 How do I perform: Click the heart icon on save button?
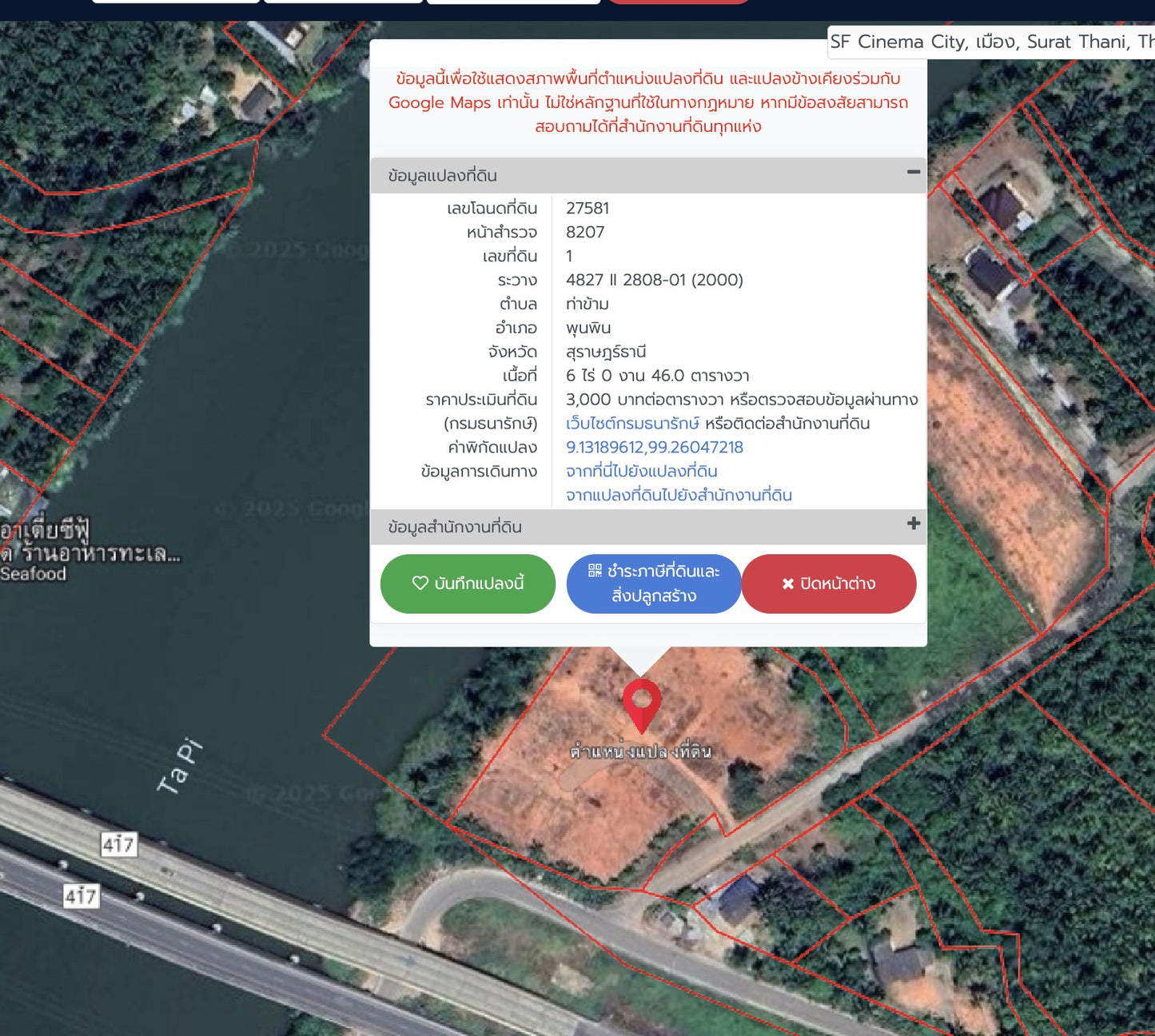(420, 584)
